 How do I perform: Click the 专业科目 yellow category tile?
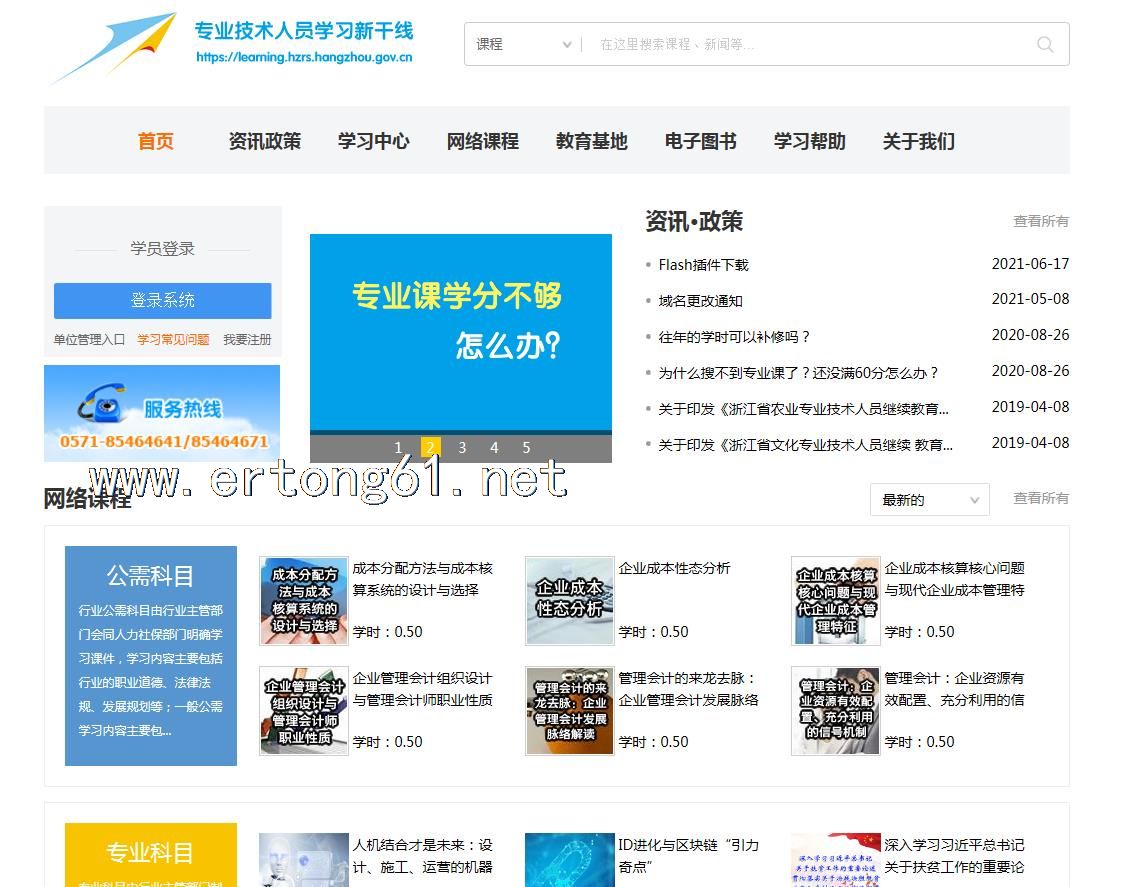(151, 853)
